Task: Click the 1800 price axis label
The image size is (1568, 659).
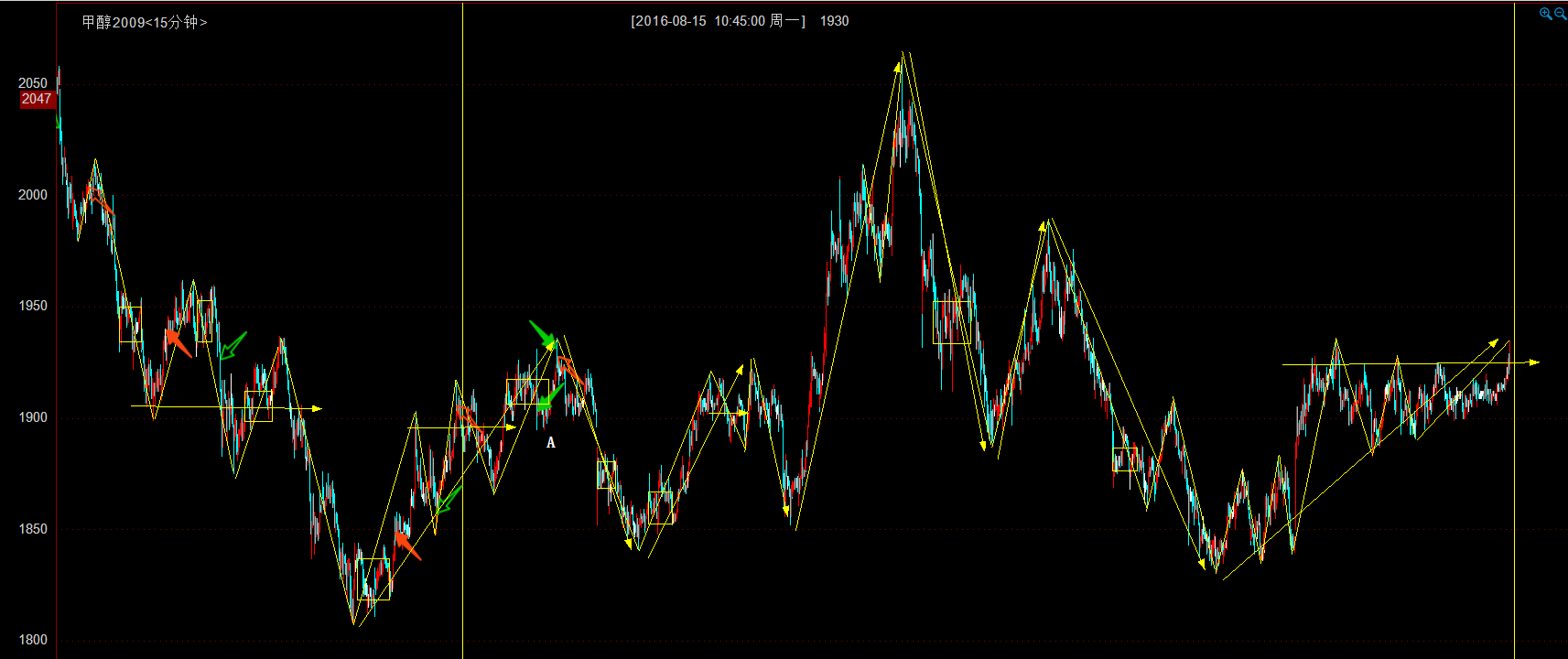Action: (33, 640)
